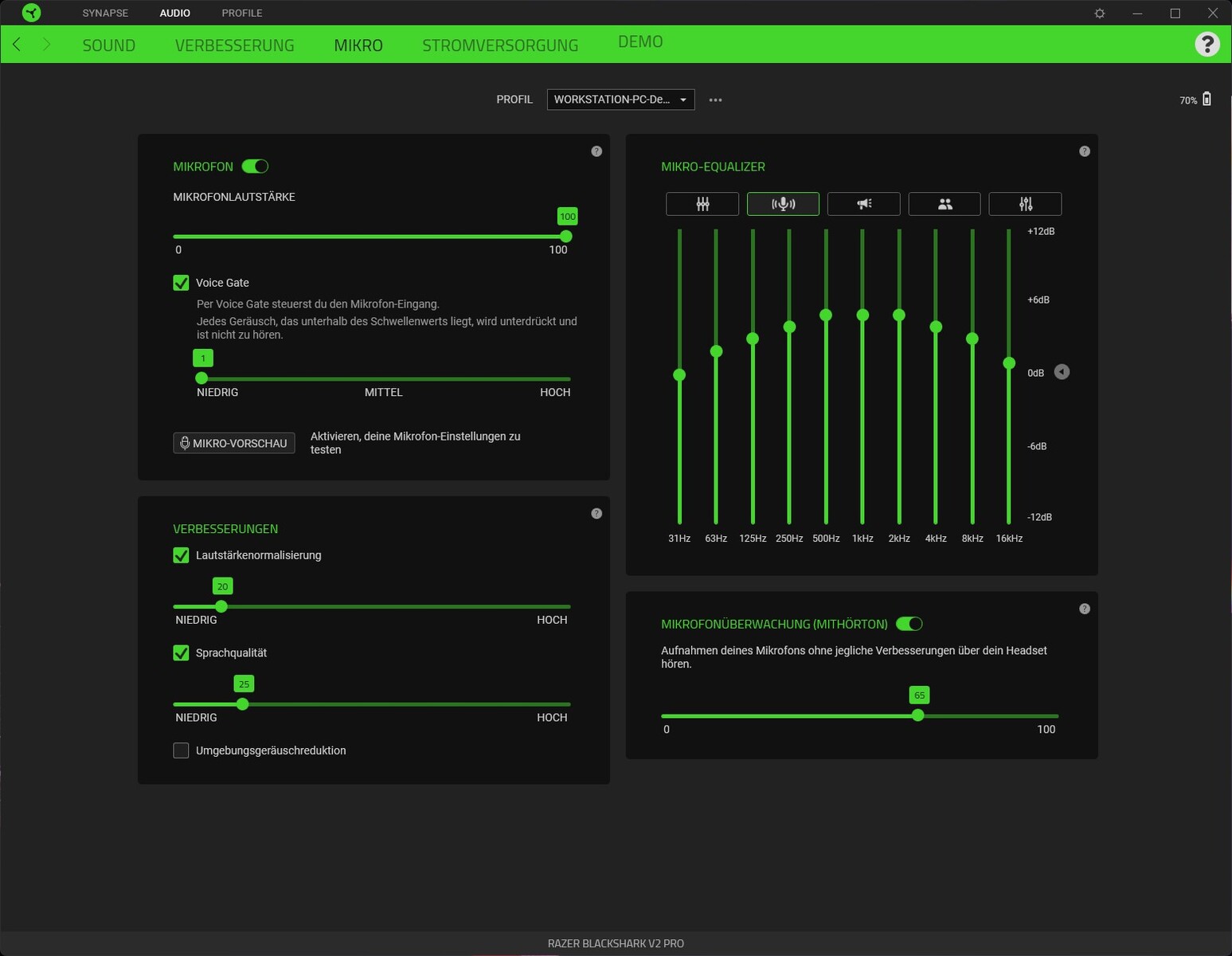Select the default flat equalizer preset icon
Screen dimensions: 1232x956
[x=702, y=204]
